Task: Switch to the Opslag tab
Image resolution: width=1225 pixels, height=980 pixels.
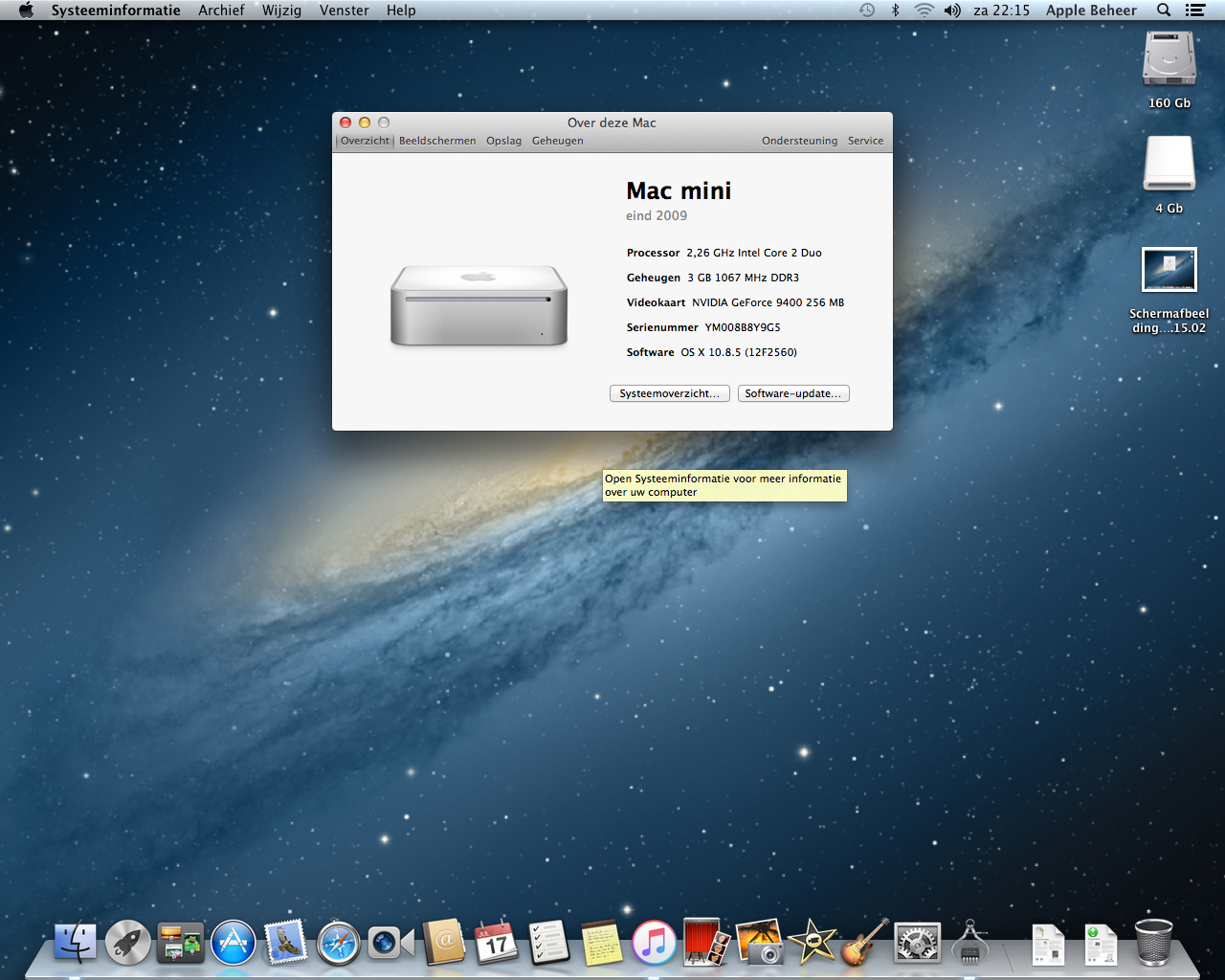Action: coord(503,141)
